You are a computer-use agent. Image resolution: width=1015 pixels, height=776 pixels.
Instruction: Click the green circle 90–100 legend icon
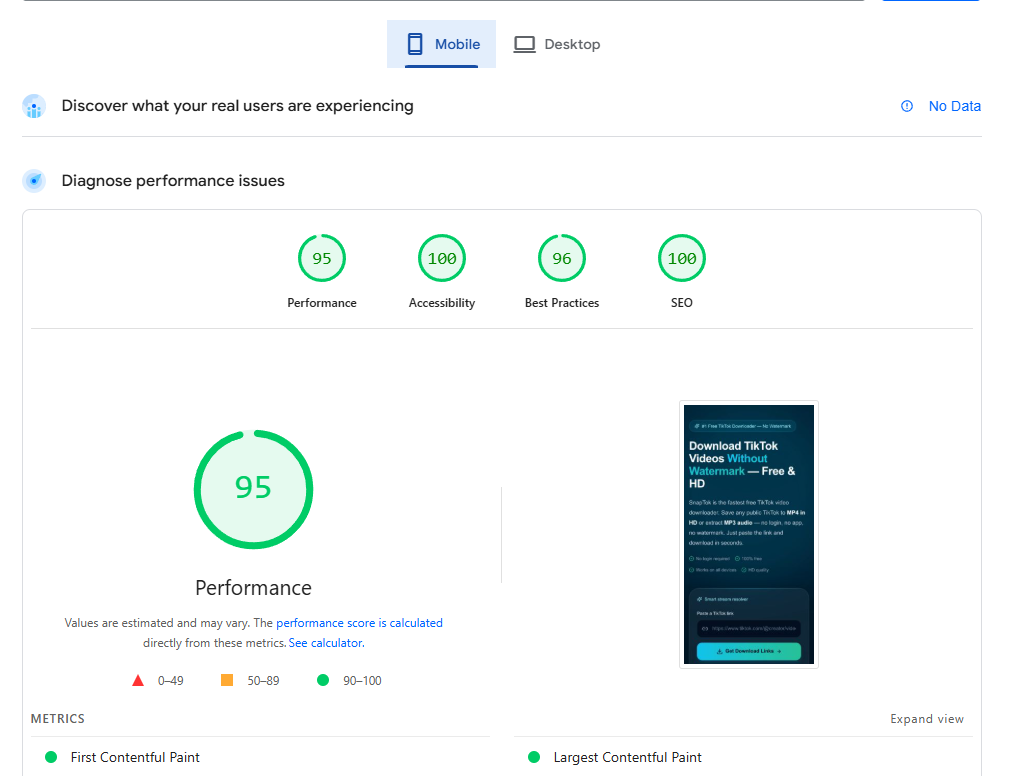(323, 680)
